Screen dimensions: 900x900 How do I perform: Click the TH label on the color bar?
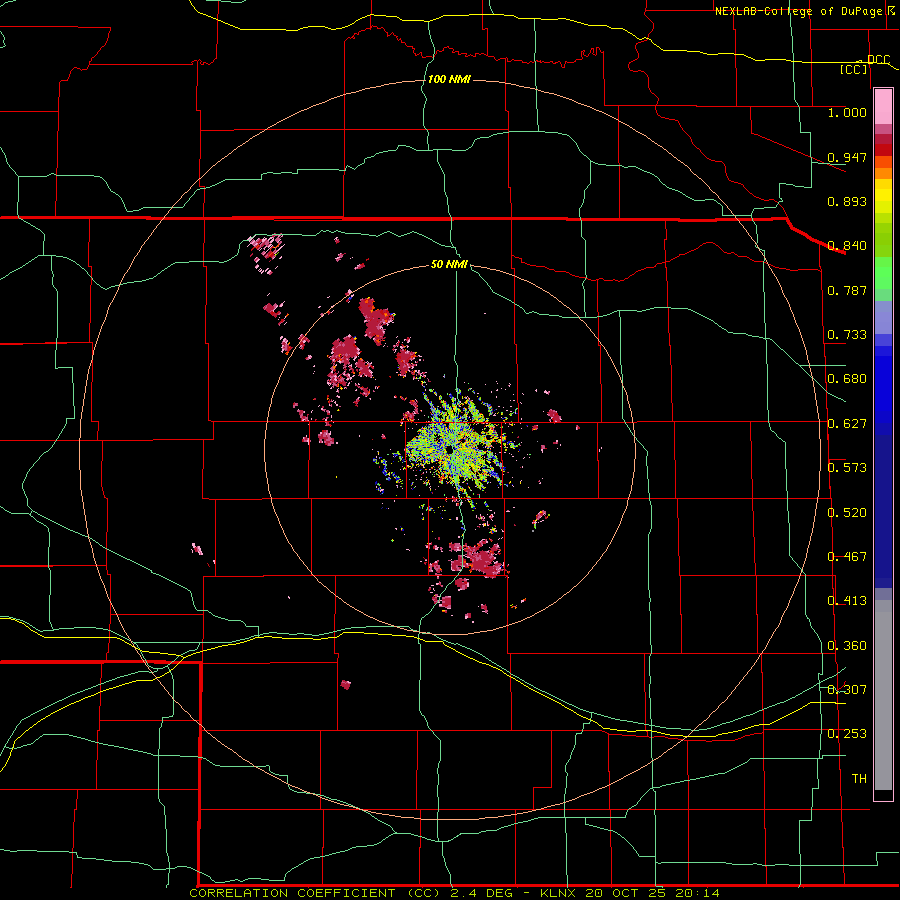859,779
